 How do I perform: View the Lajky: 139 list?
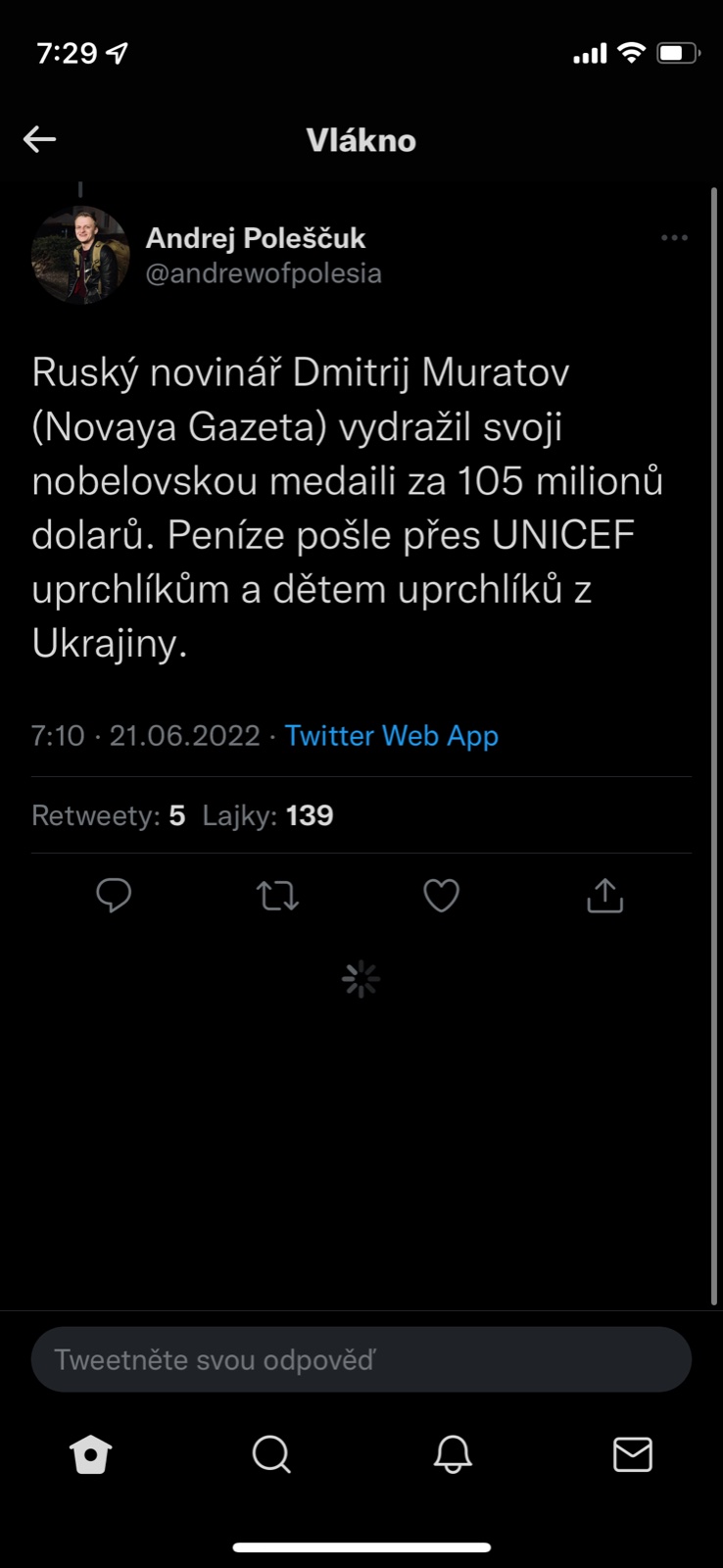[267, 815]
